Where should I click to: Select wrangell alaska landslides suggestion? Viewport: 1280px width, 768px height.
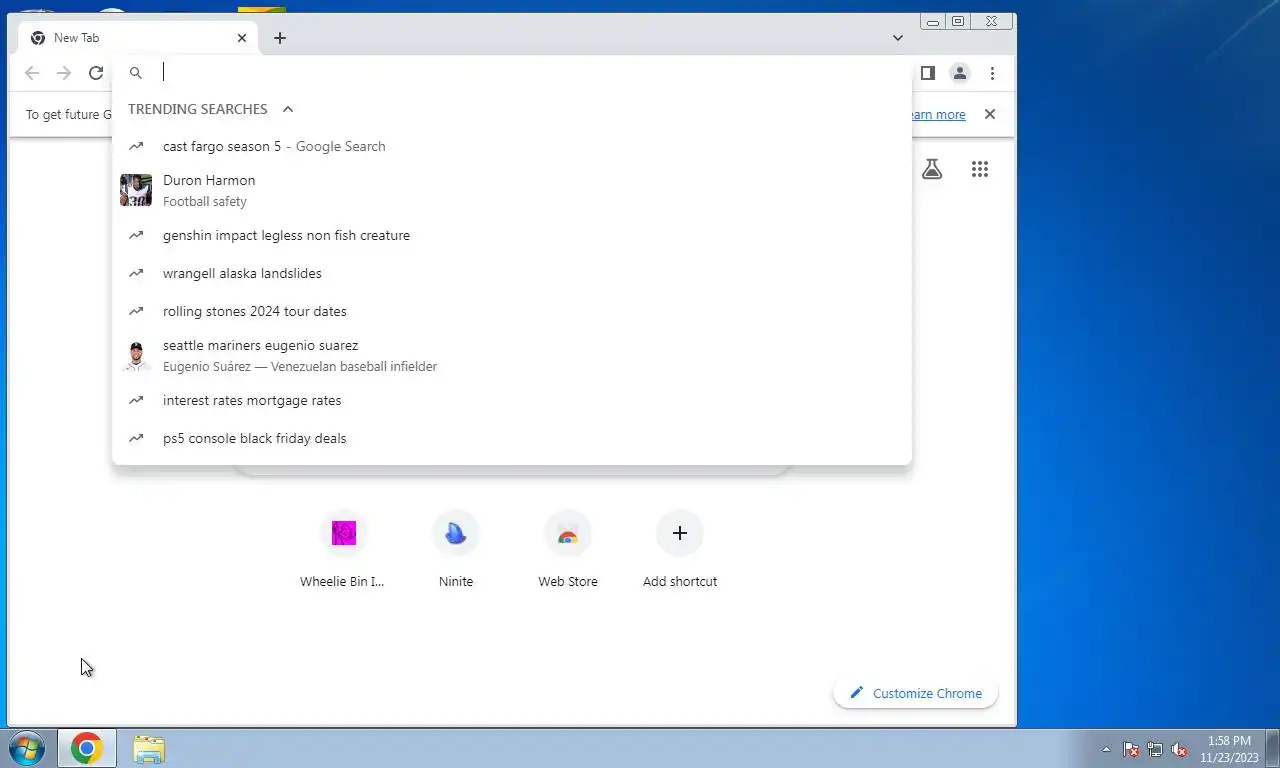pyautogui.click(x=512, y=273)
